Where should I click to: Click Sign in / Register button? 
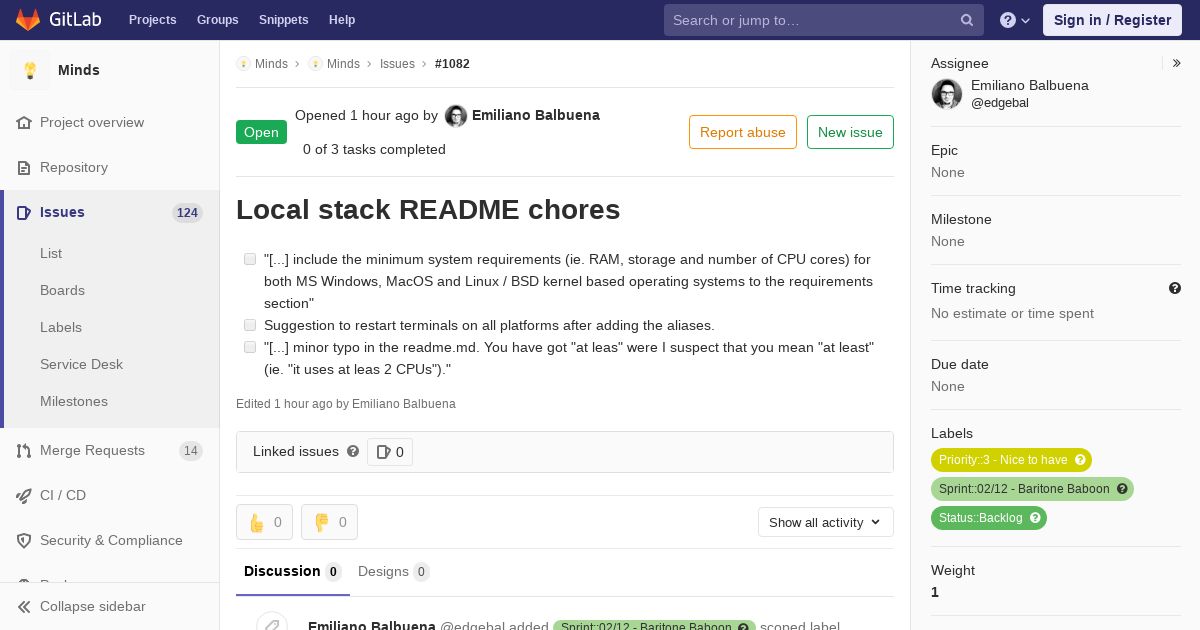point(1112,20)
